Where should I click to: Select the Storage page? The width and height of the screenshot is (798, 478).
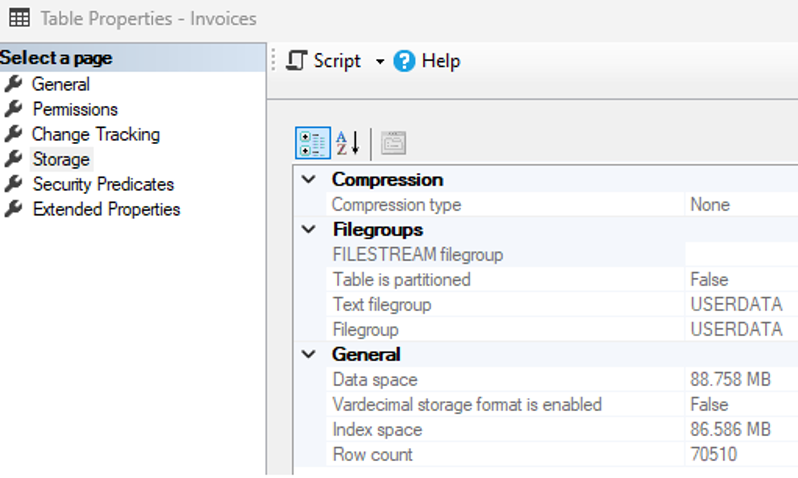pos(61,159)
